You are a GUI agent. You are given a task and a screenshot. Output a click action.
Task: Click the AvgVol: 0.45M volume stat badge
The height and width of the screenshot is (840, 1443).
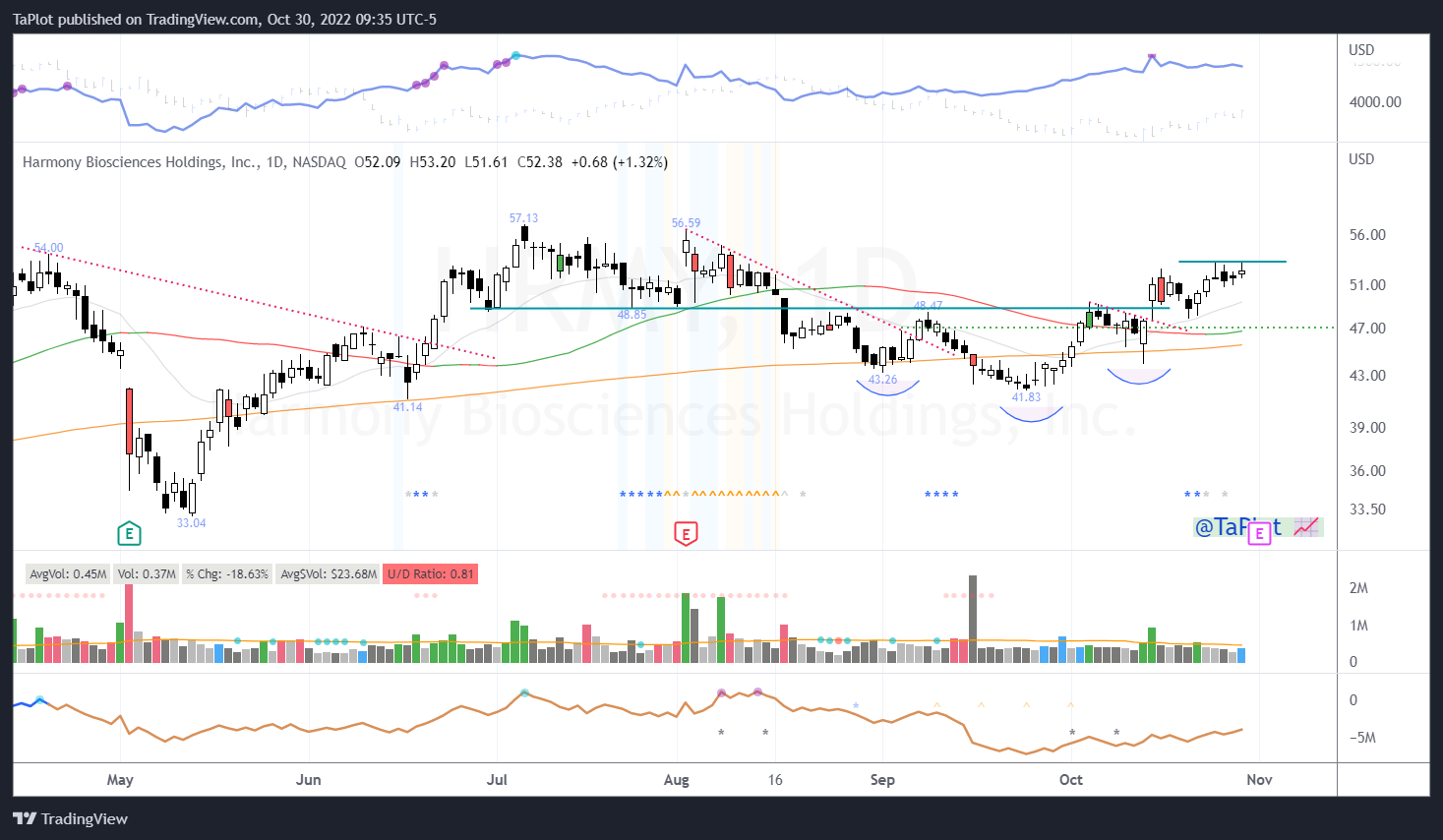[x=67, y=573]
